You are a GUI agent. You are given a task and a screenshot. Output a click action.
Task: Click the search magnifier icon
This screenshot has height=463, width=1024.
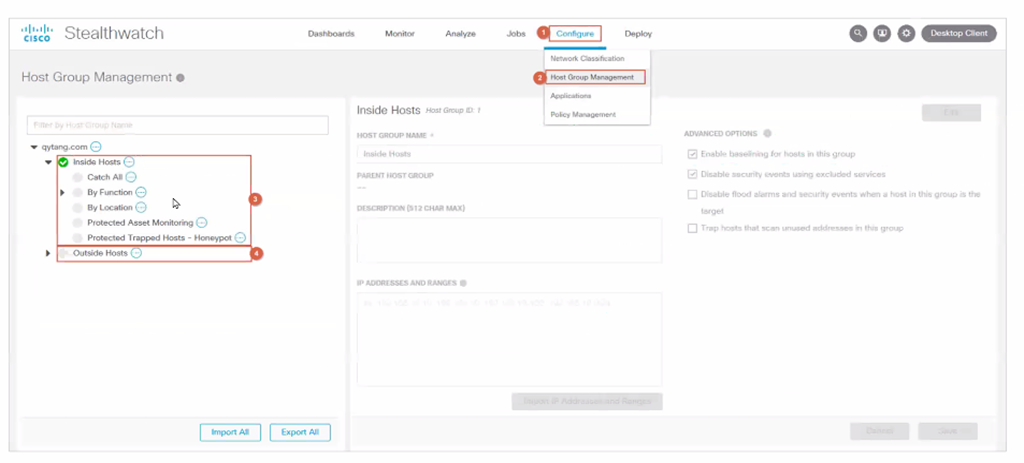(x=858, y=33)
